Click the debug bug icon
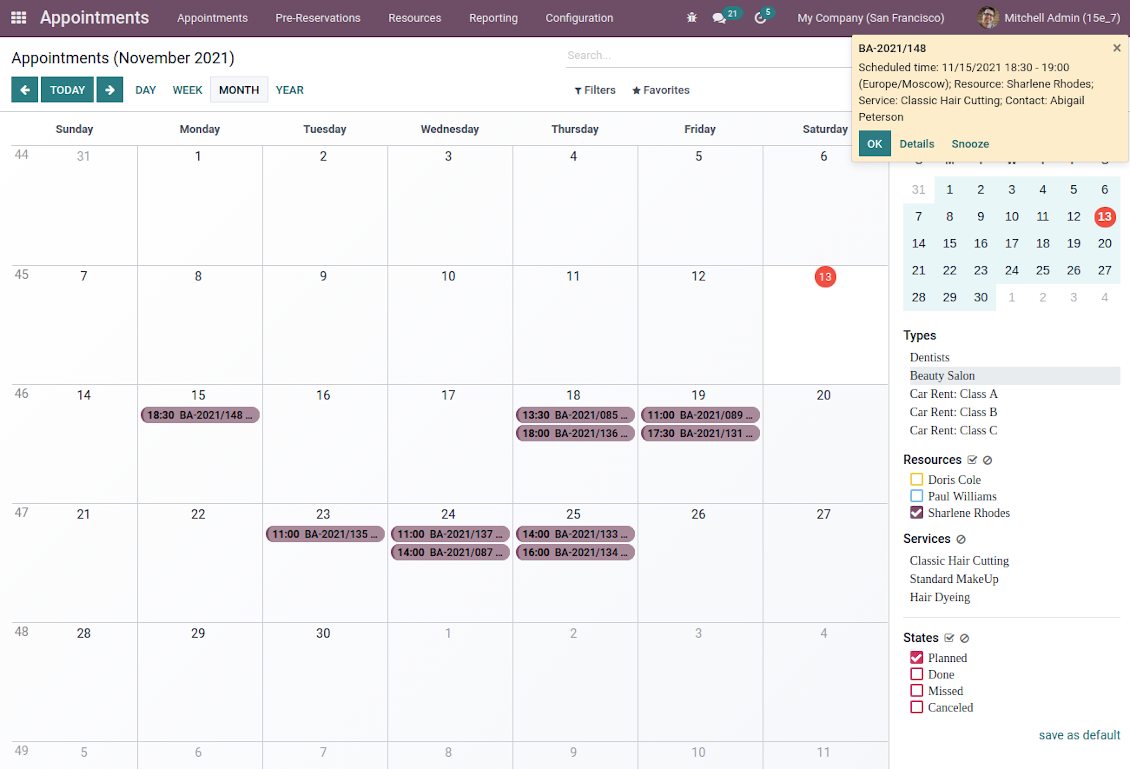Viewport: 1130px width, 769px height. pos(692,18)
